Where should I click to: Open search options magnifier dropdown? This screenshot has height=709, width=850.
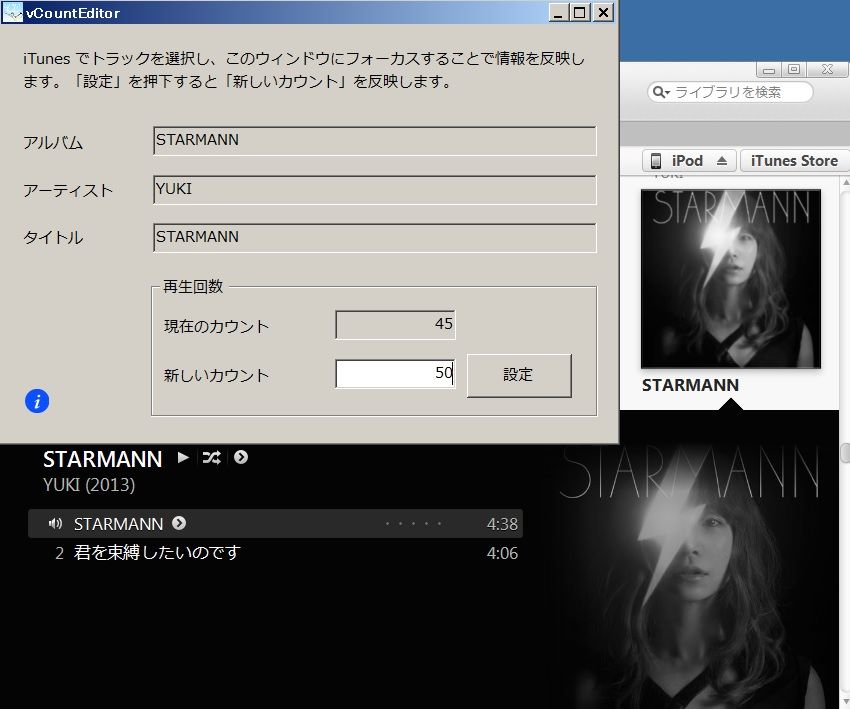(661, 92)
